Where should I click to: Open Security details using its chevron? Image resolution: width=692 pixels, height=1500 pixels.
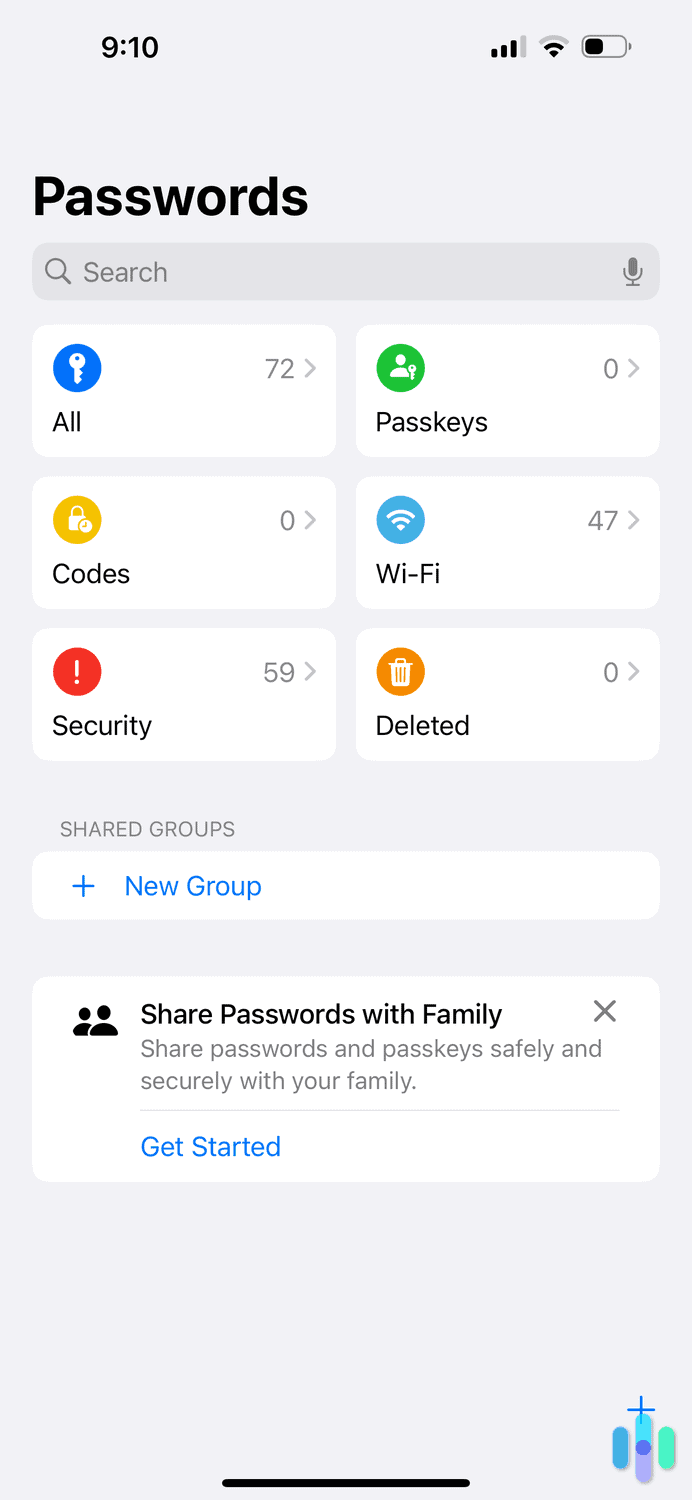(x=308, y=671)
